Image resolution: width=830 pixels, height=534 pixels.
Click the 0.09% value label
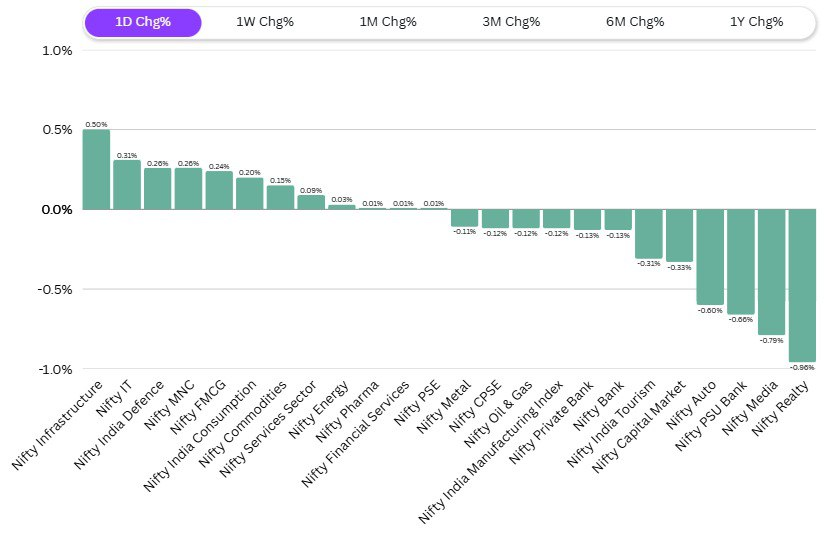click(311, 191)
